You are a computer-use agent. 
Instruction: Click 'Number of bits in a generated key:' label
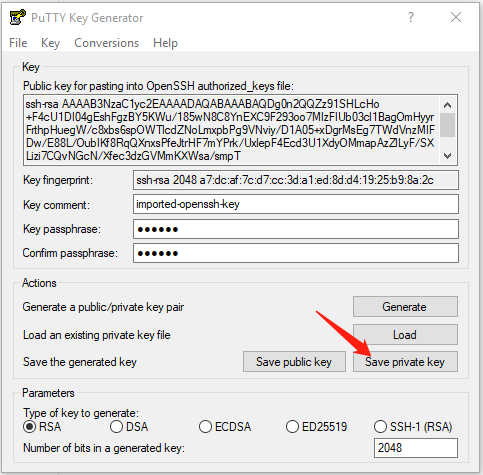(x=104, y=448)
